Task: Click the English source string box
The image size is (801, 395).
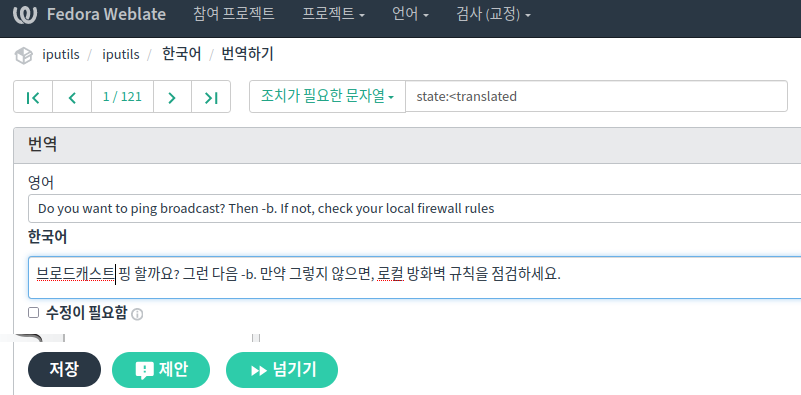Action: pos(414,208)
